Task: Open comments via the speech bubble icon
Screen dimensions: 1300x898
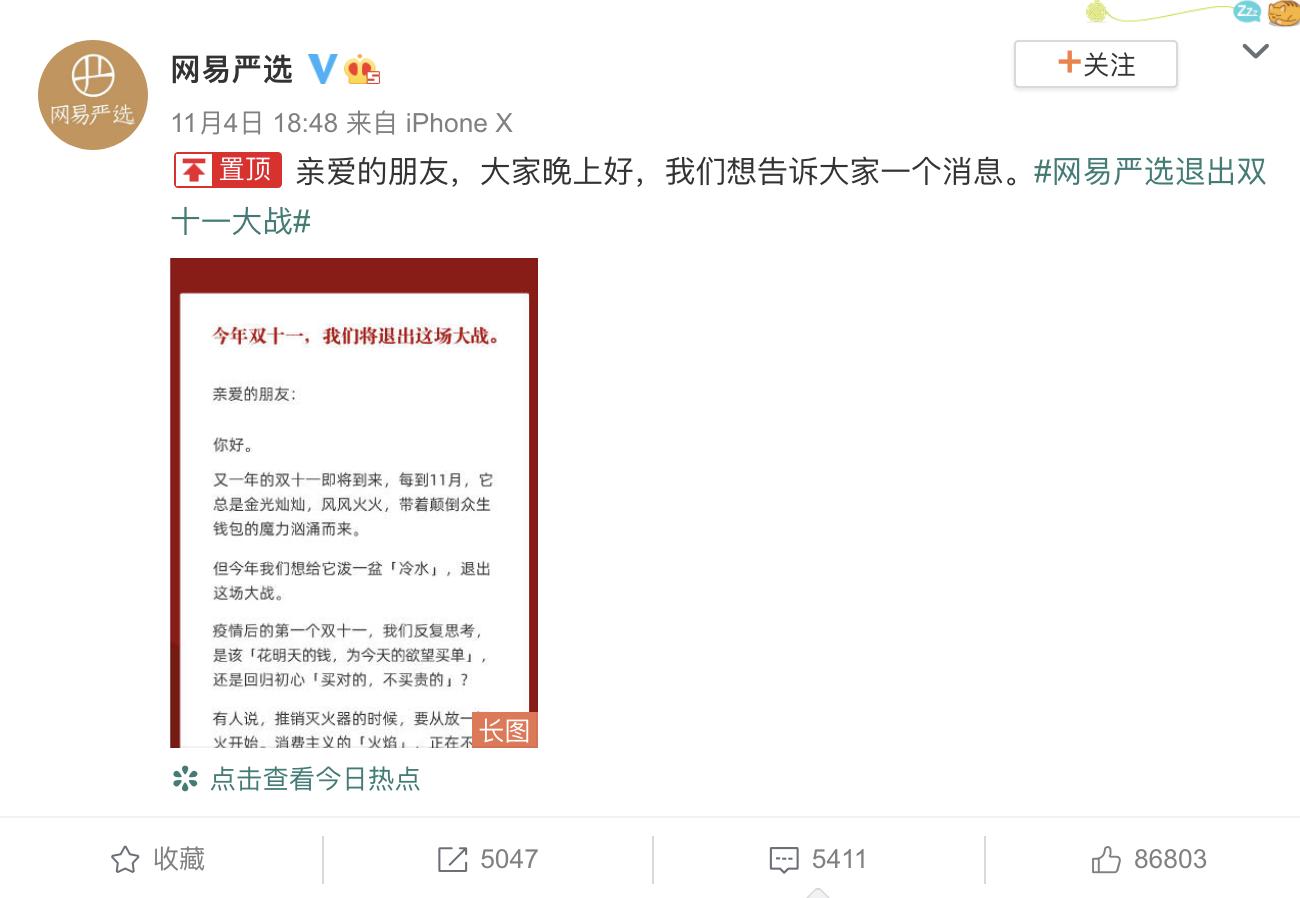Action: (x=784, y=860)
